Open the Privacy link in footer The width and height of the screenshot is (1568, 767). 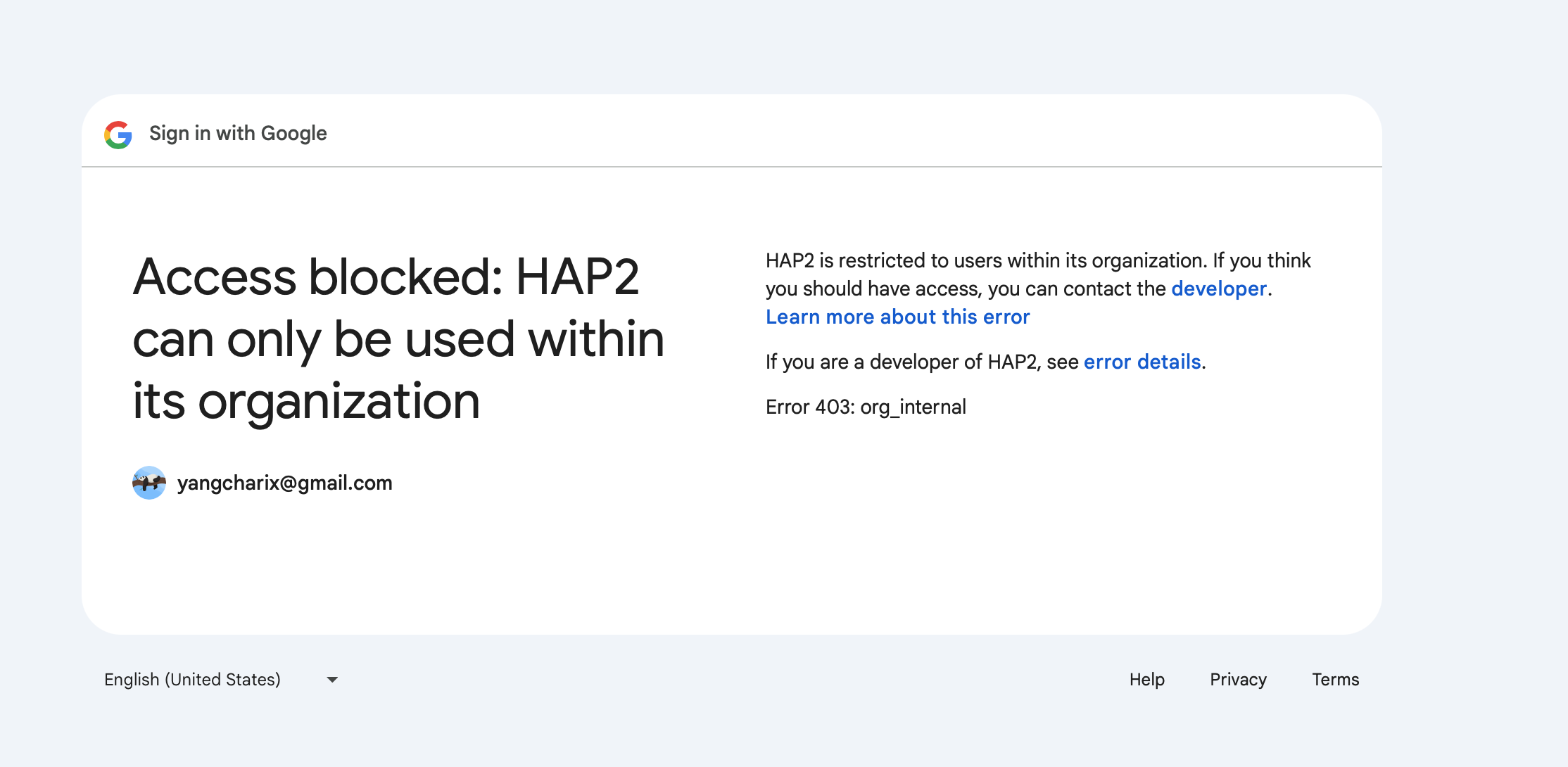(x=1238, y=679)
